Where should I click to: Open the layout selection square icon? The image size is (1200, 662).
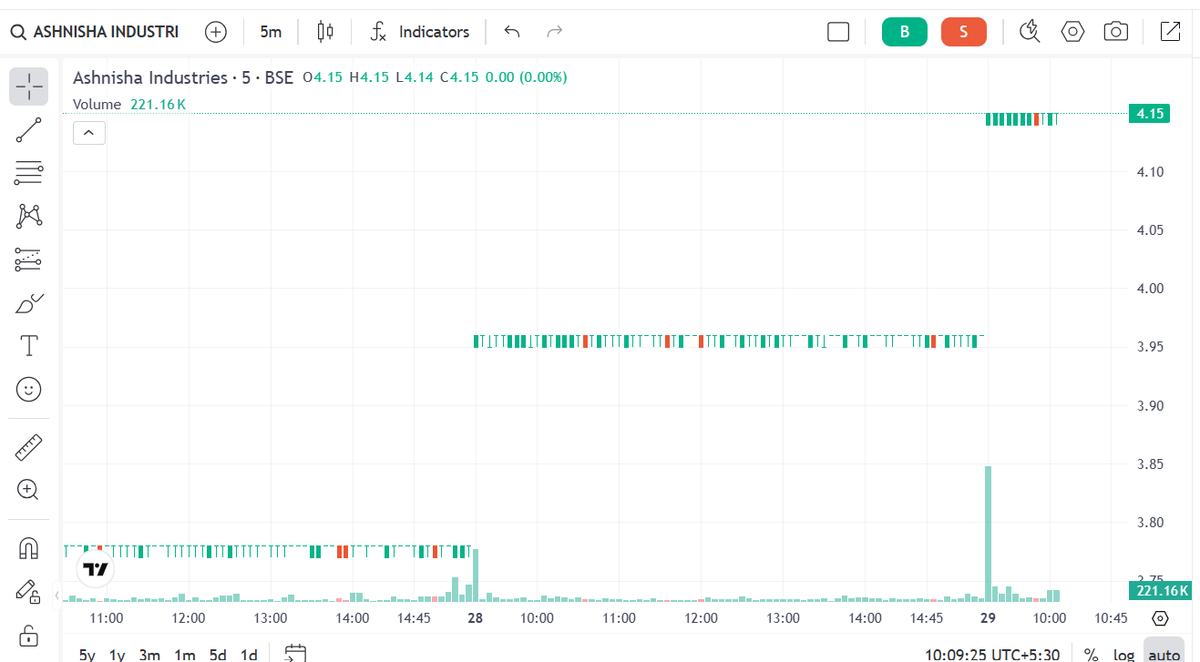tap(838, 32)
